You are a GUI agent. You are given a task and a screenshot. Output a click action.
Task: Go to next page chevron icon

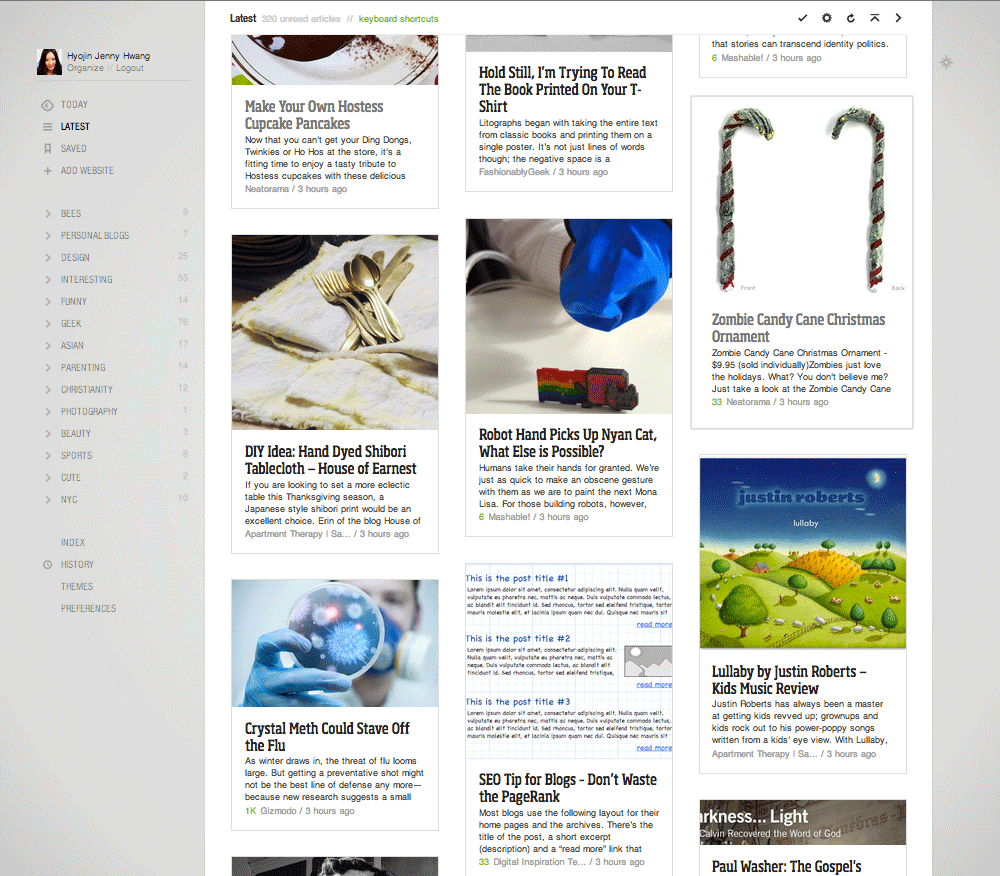click(x=898, y=18)
